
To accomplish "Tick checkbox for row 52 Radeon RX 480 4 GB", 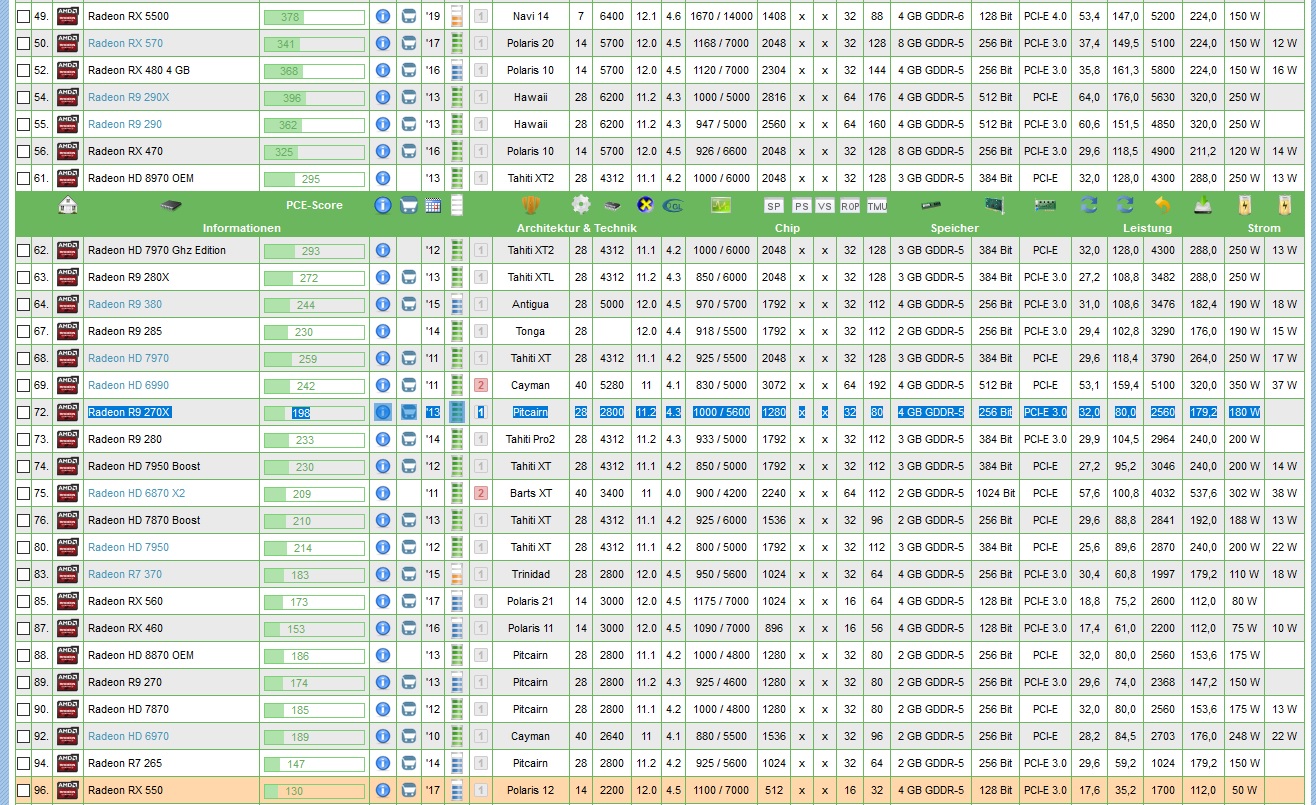I will point(24,70).
